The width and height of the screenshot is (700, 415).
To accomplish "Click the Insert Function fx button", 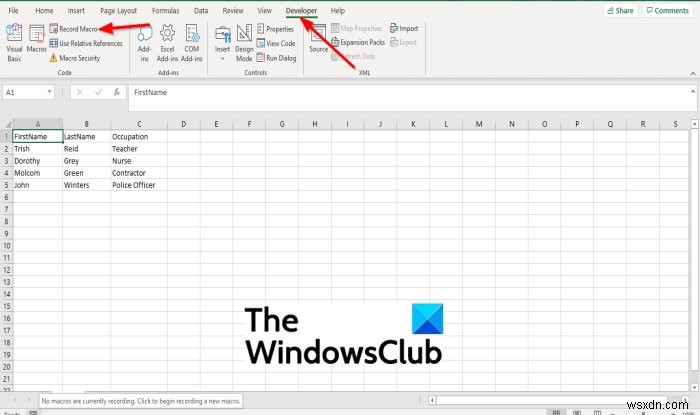I will coord(117,92).
